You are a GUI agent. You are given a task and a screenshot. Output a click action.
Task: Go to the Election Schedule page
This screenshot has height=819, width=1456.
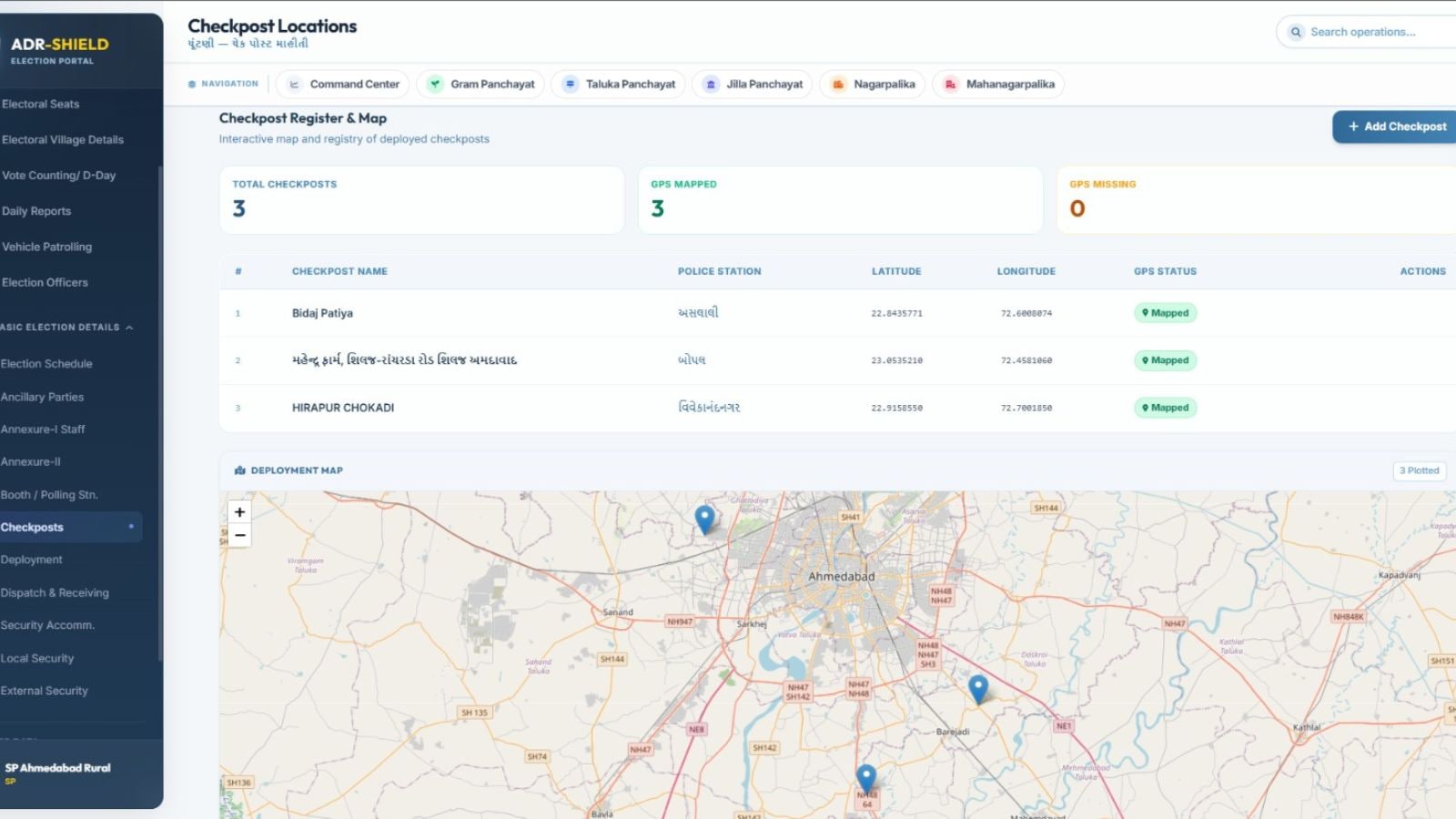[x=47, y=364]
